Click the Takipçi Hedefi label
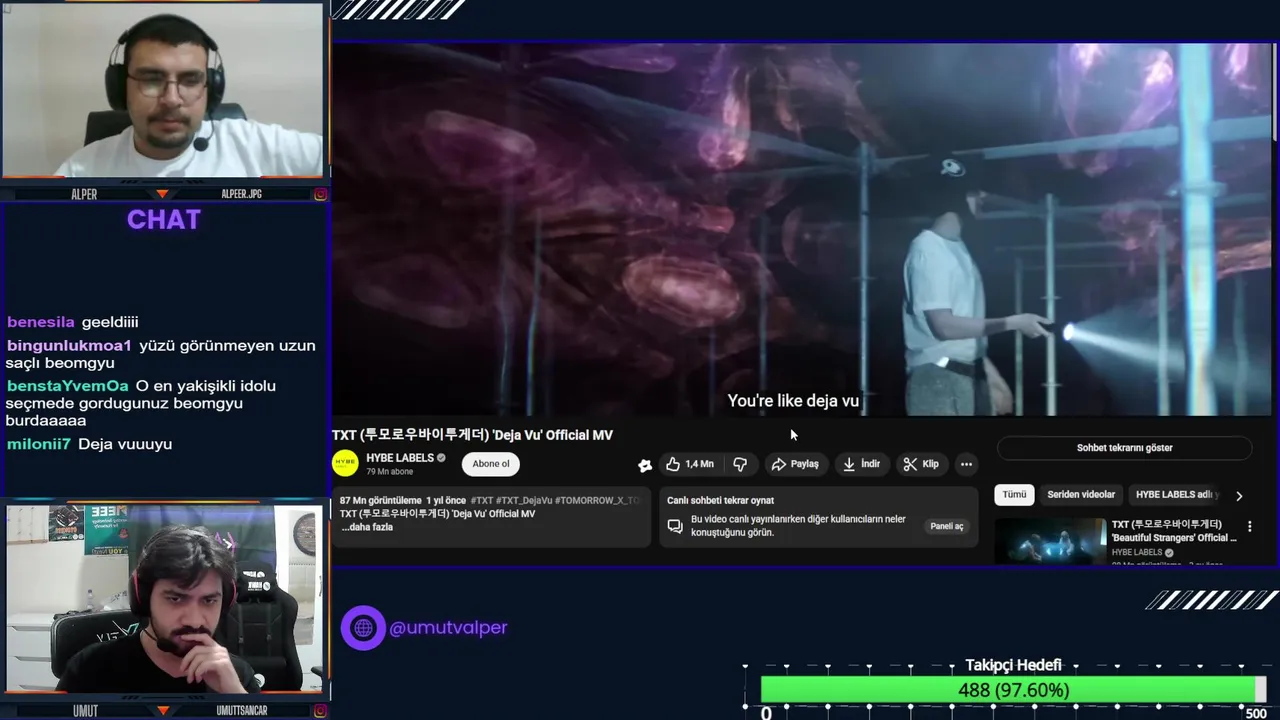The width and height of the screenshot is (1280, 720). pos(1013,665)
